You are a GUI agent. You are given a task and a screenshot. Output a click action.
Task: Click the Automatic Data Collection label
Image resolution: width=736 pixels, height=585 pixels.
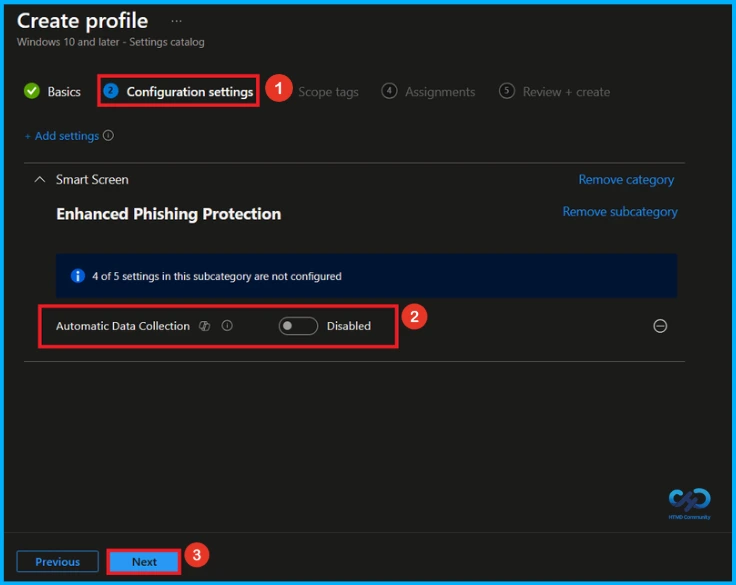click(x=123, y=326)
